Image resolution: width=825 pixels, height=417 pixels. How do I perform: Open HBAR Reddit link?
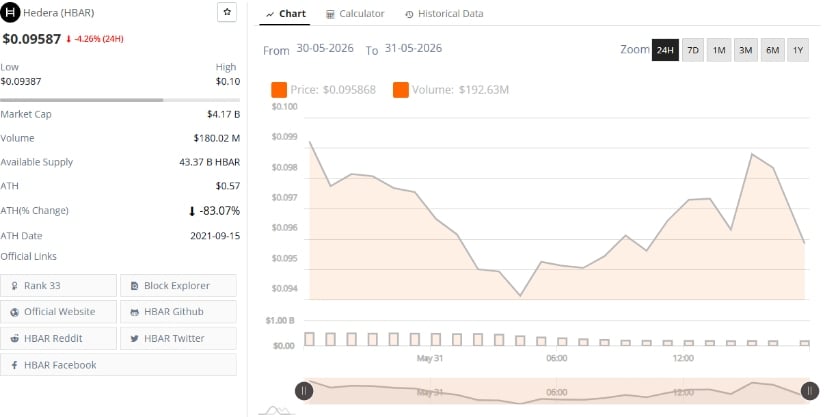click(58, 338)
